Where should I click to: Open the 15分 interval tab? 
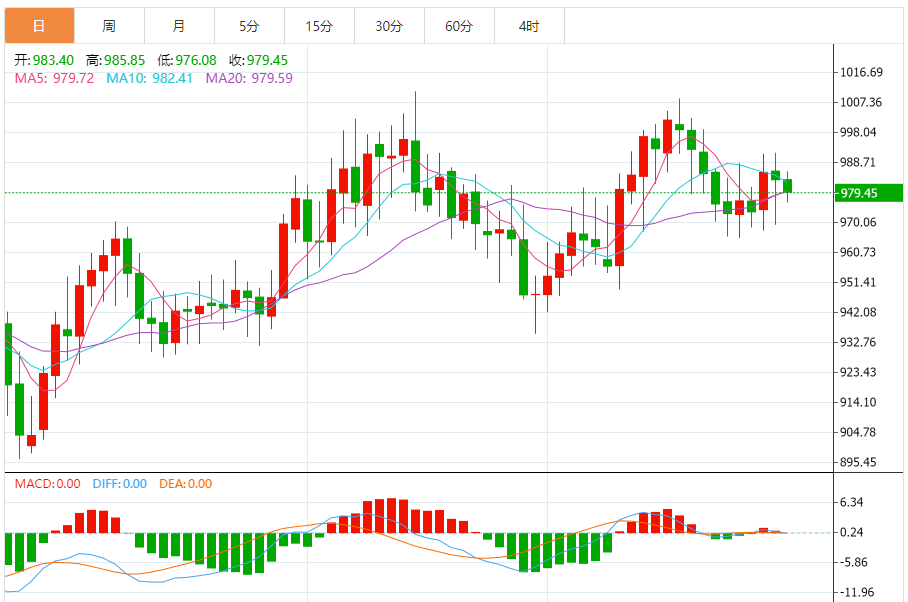320,26
